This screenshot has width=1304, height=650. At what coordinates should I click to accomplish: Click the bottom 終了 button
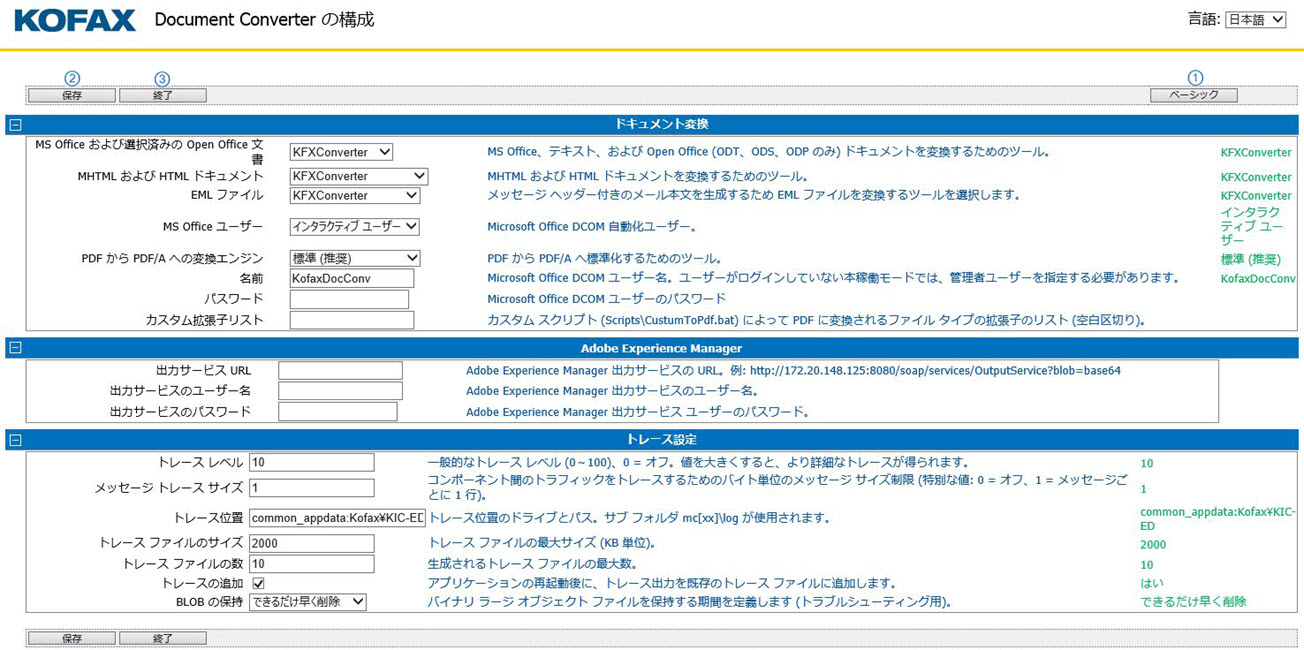163,638
